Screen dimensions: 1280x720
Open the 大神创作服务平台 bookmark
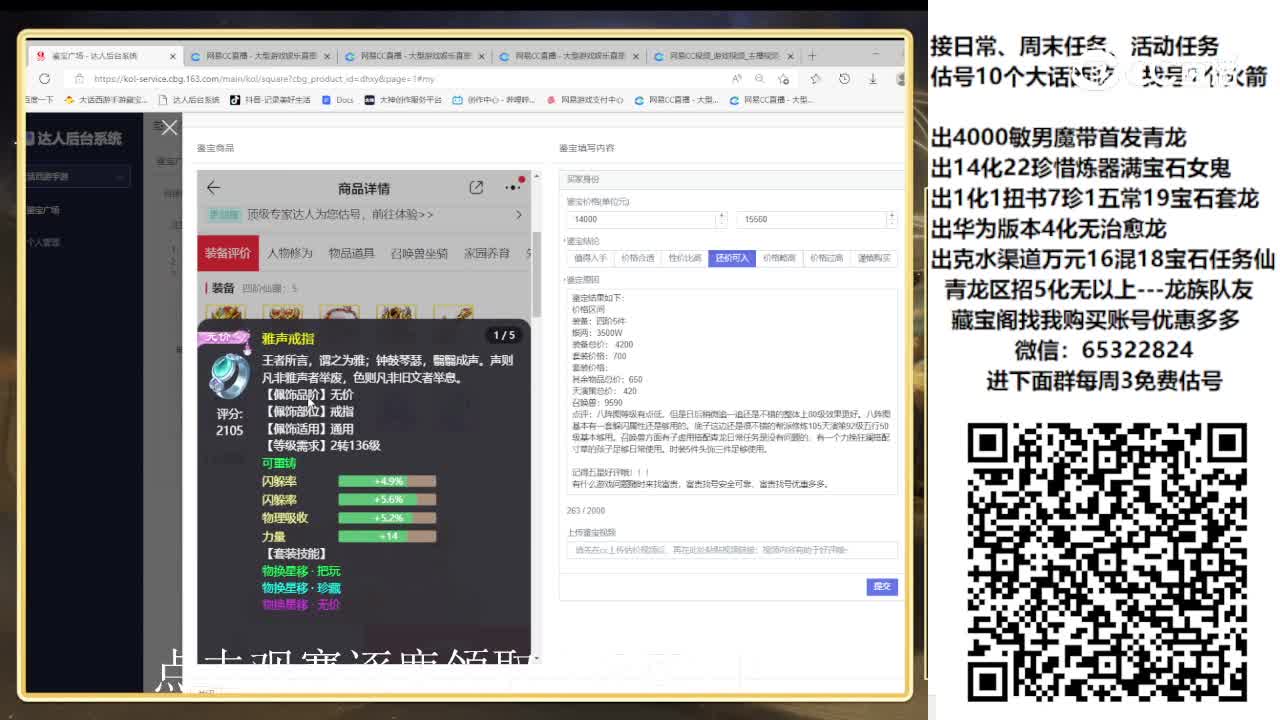403,100
